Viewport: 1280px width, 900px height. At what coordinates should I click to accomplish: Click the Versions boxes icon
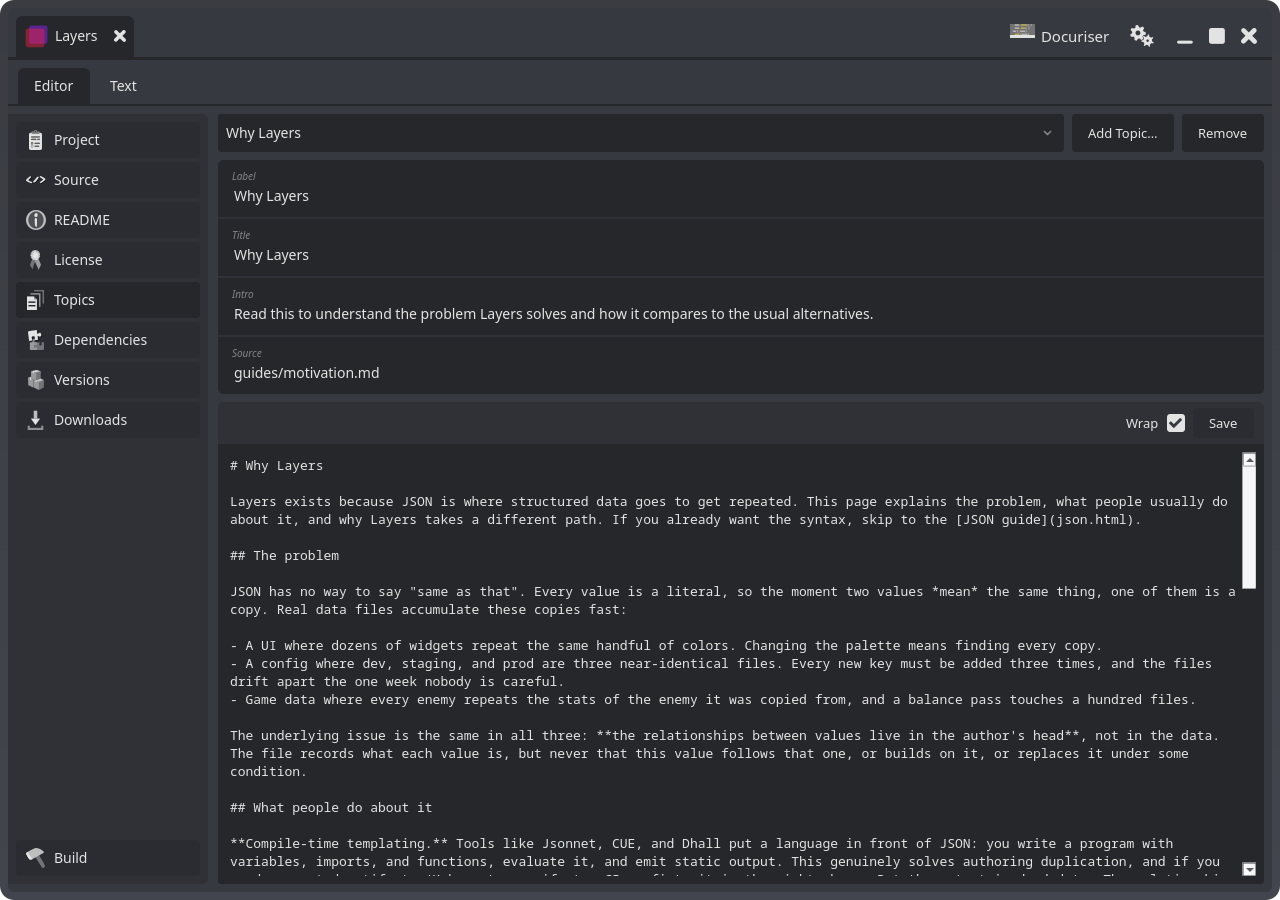pos(36,380)
